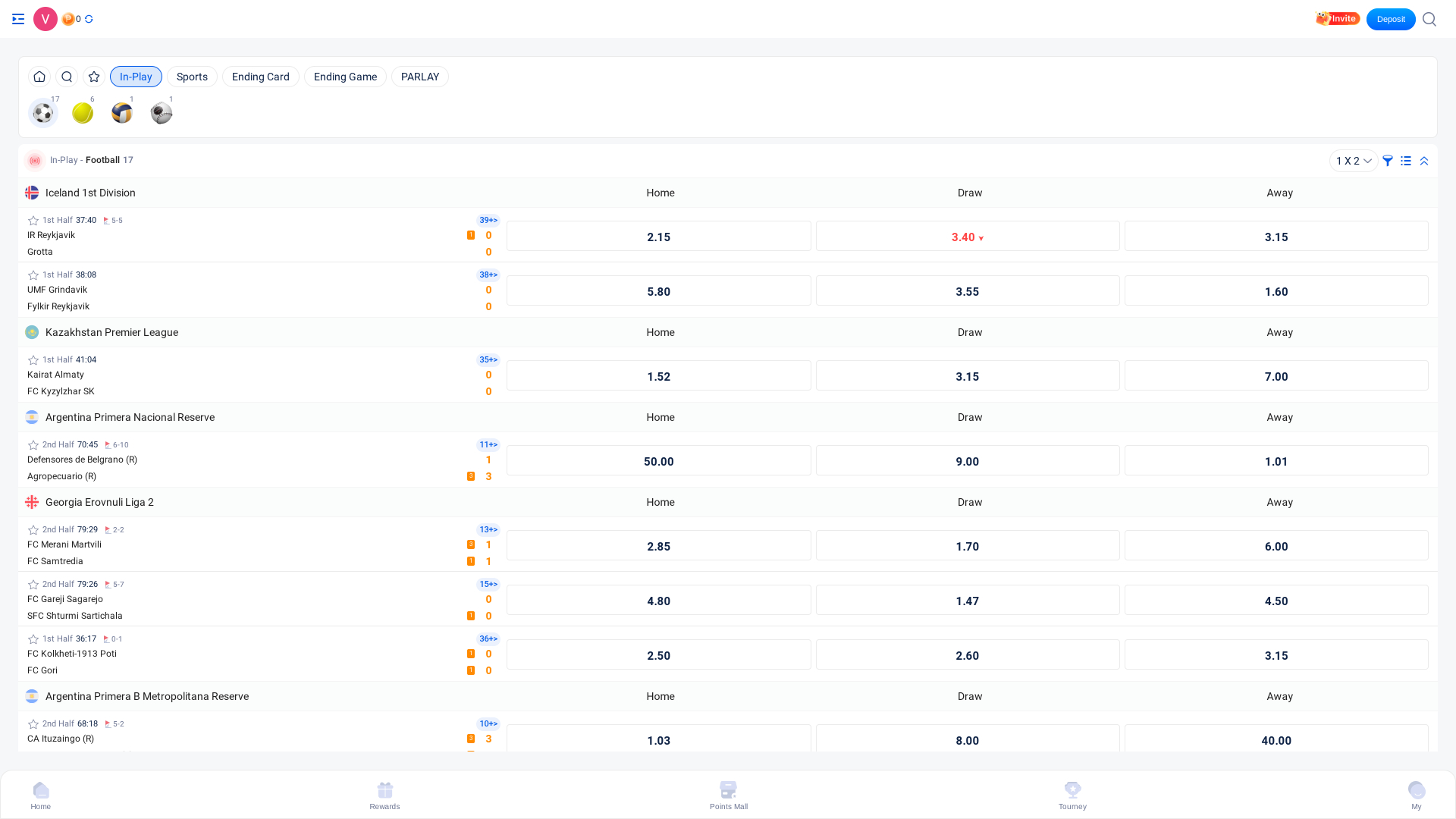Click the In-Play live icon
1456x819 pixels.
35,161
